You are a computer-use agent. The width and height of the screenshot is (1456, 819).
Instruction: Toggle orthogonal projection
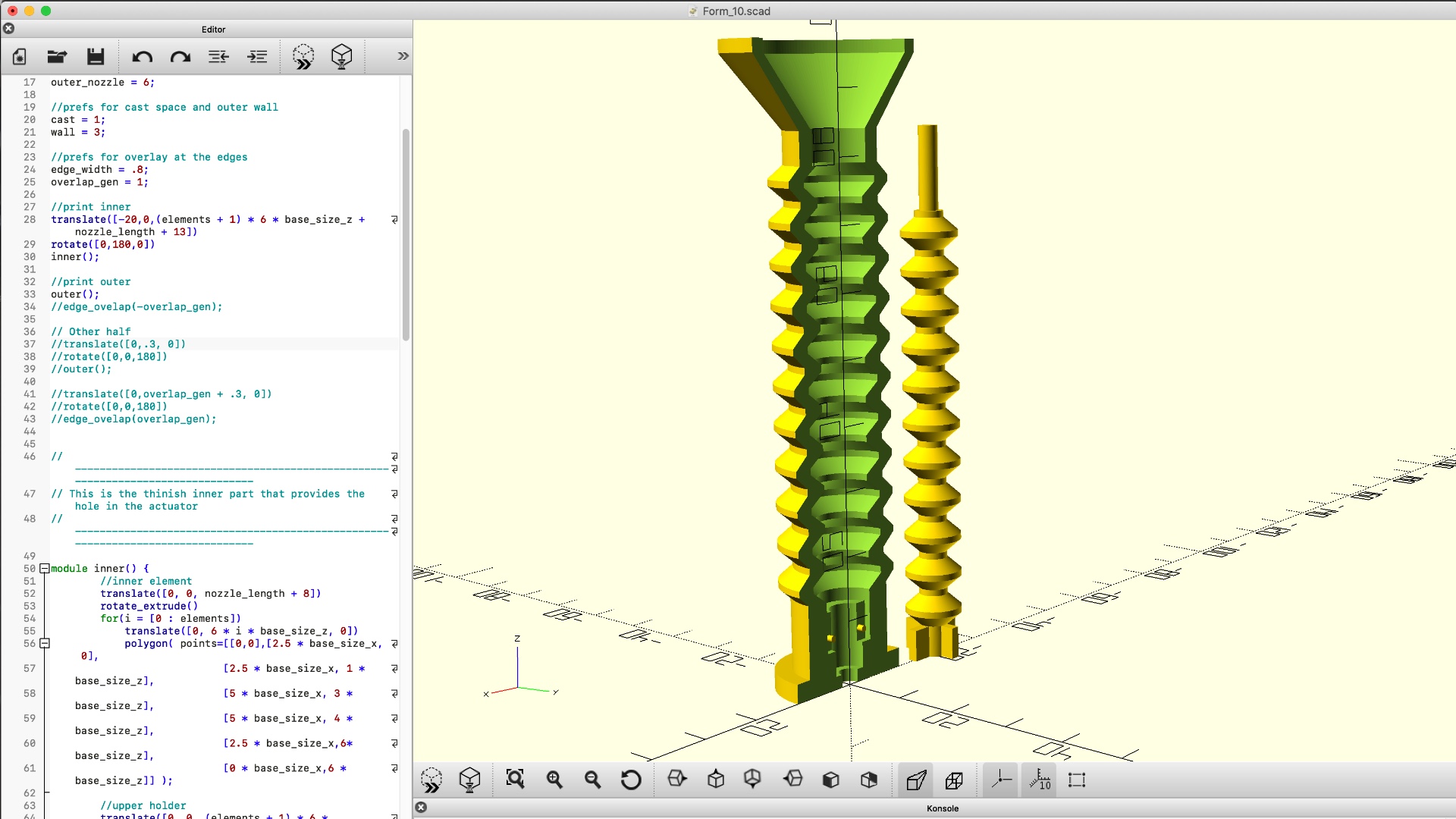pyautogui.click(x=954, y=780)
